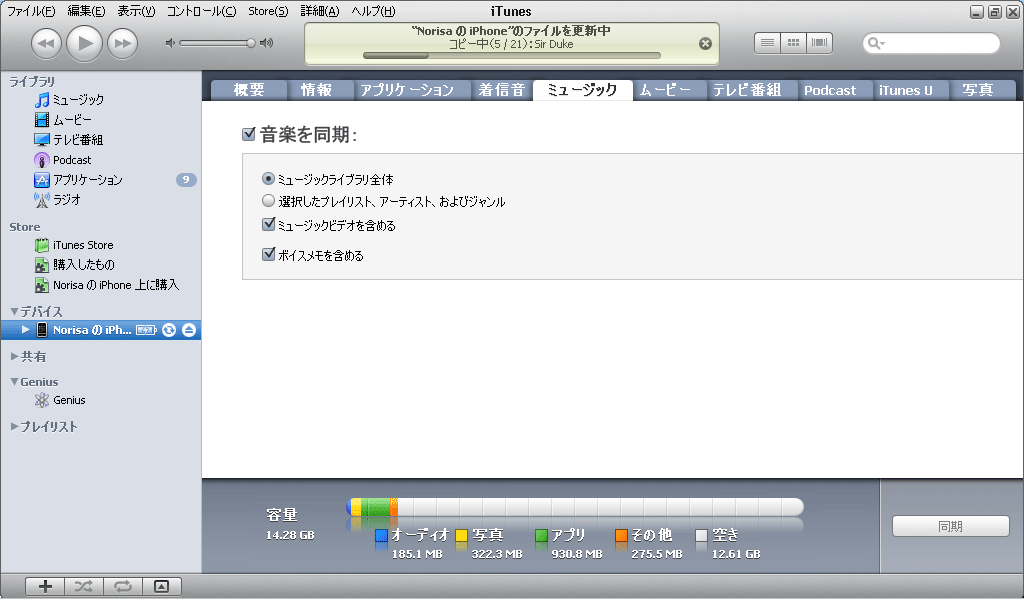Image resolution: width=1024 pixels, height=600 pixels.
Task: Open iTunes Store in sidebar
Action: 74,245
